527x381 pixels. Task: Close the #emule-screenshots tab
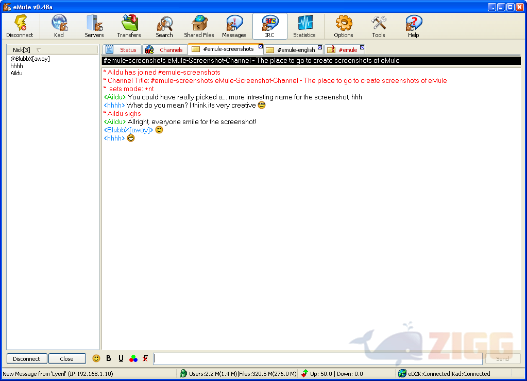[260, 46]
